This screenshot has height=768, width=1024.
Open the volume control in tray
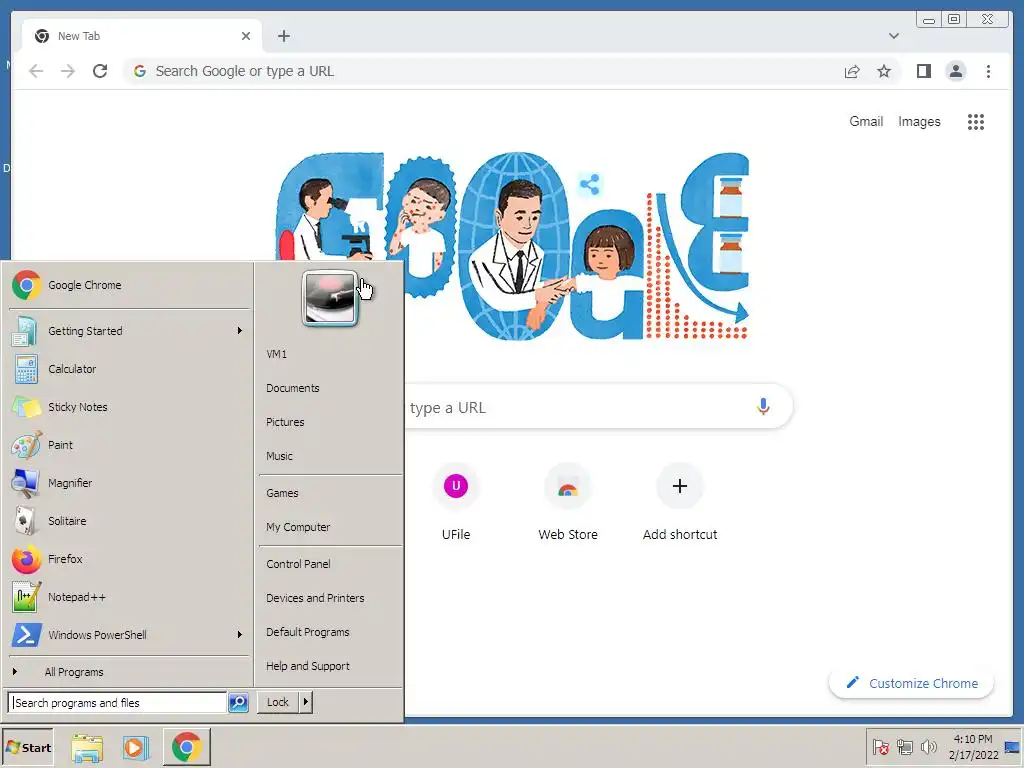click(928, 747)
